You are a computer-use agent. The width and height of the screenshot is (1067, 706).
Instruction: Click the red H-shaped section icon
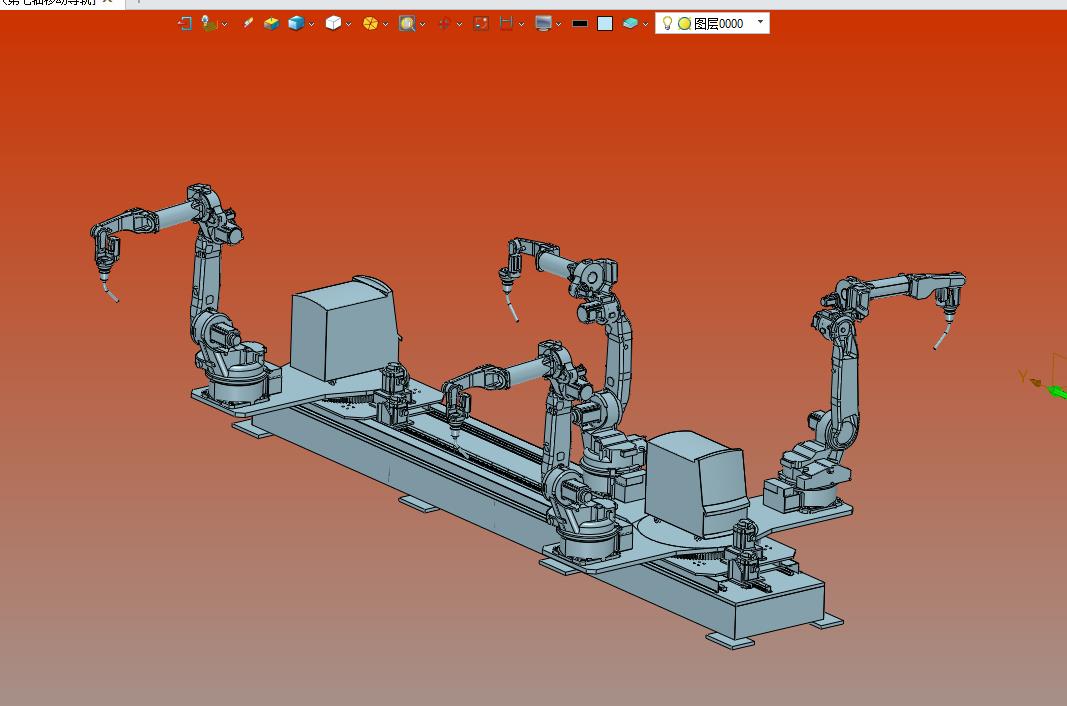coord(506,24)
